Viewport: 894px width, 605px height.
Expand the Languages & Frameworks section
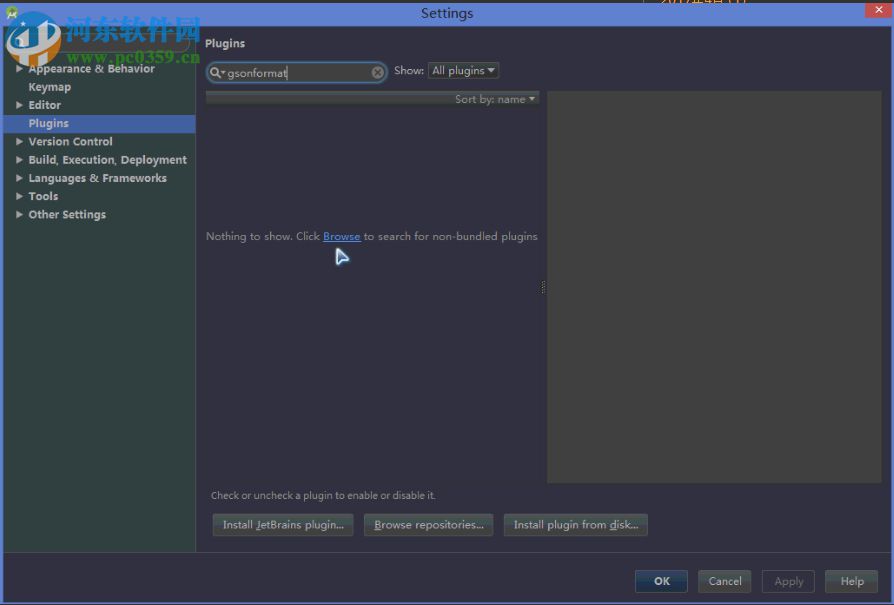20,178
